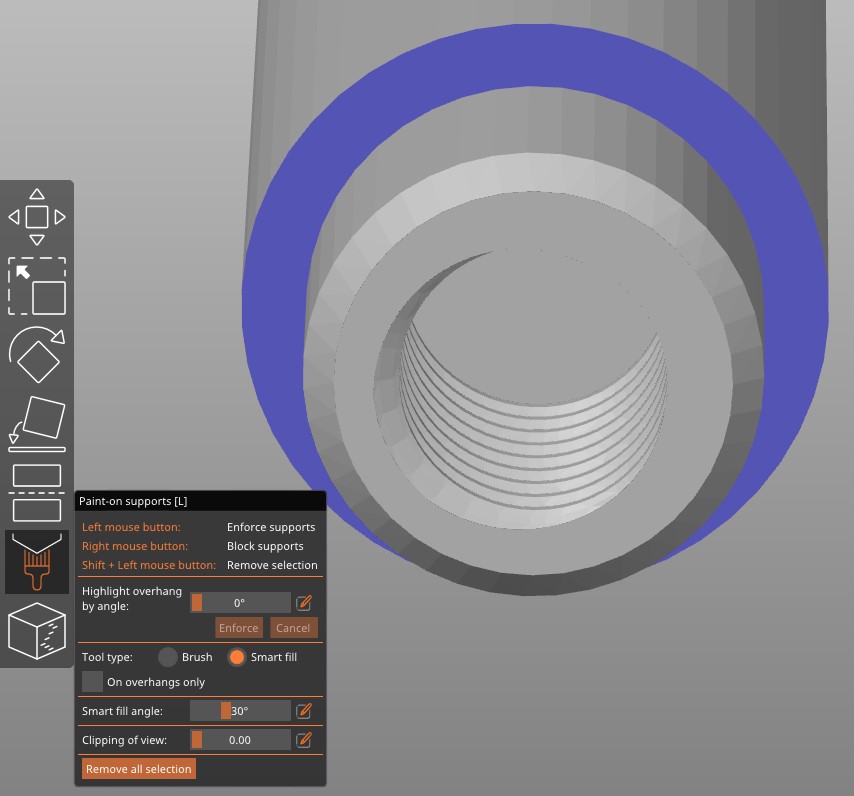
Task: Click the Paint-on supports [L] title
Action: point(133,501)
